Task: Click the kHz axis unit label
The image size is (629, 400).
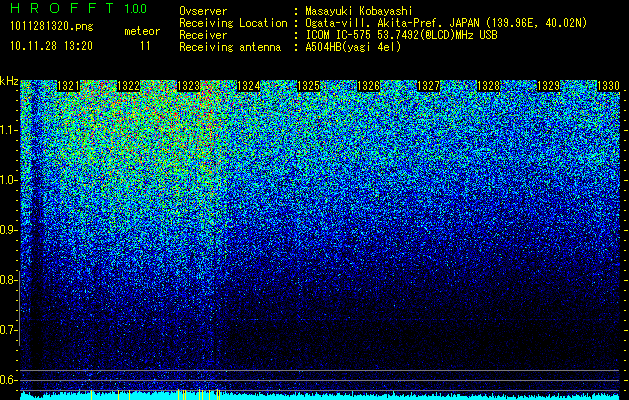Action: tap(9, 81)
